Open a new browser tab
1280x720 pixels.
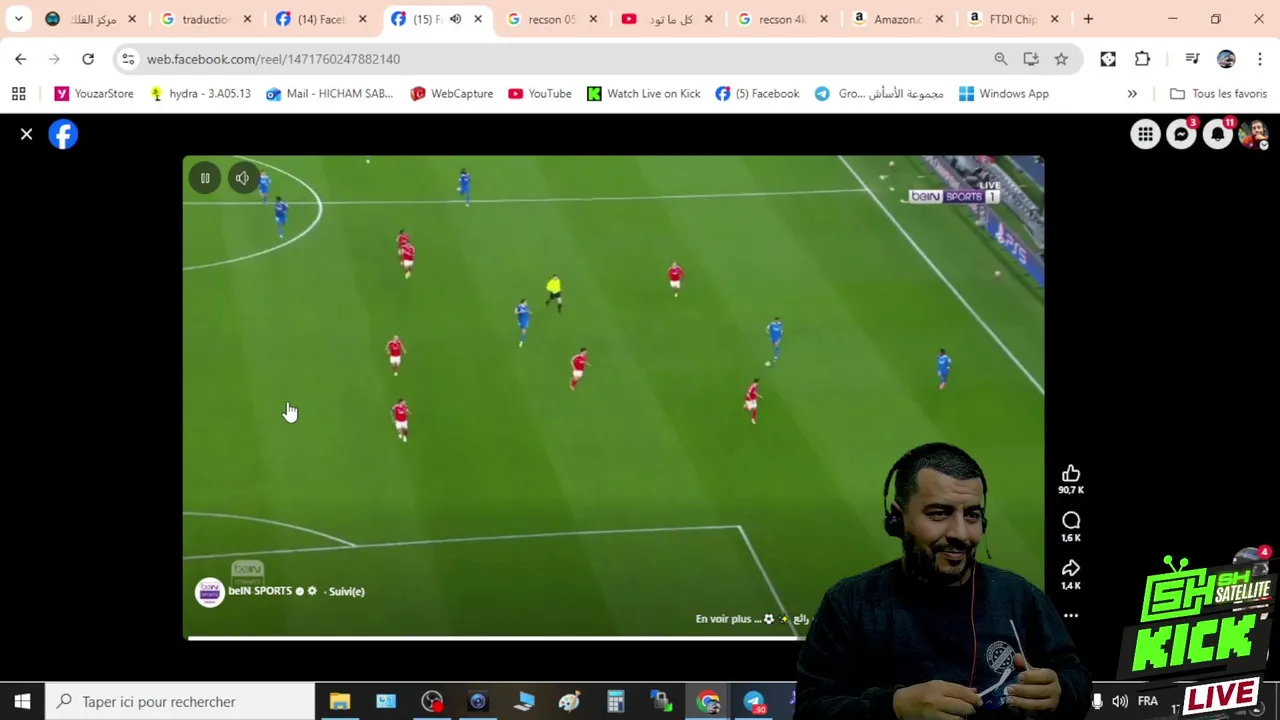tap(1088, 19)
